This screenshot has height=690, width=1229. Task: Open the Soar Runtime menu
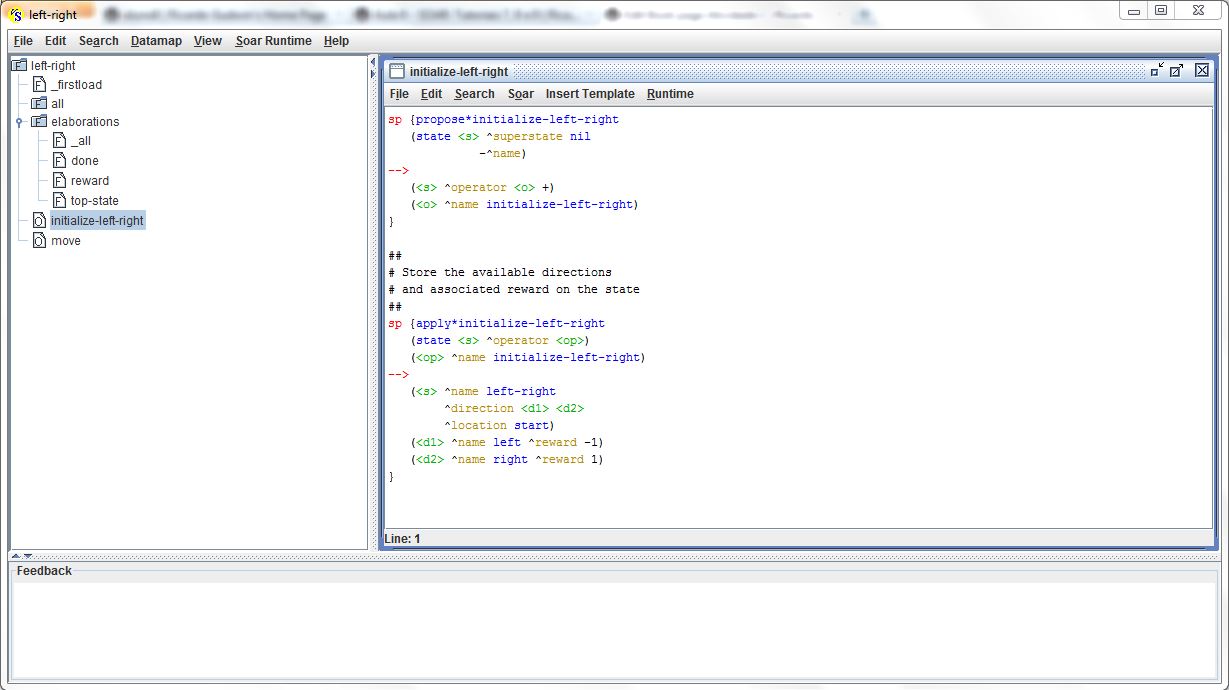pyautogui.click(x=273, y=41)
